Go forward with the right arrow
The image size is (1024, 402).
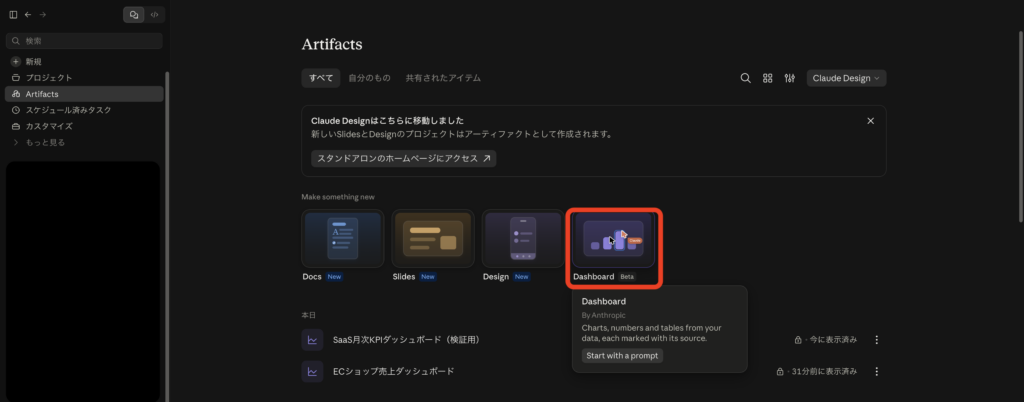(42, 14)
